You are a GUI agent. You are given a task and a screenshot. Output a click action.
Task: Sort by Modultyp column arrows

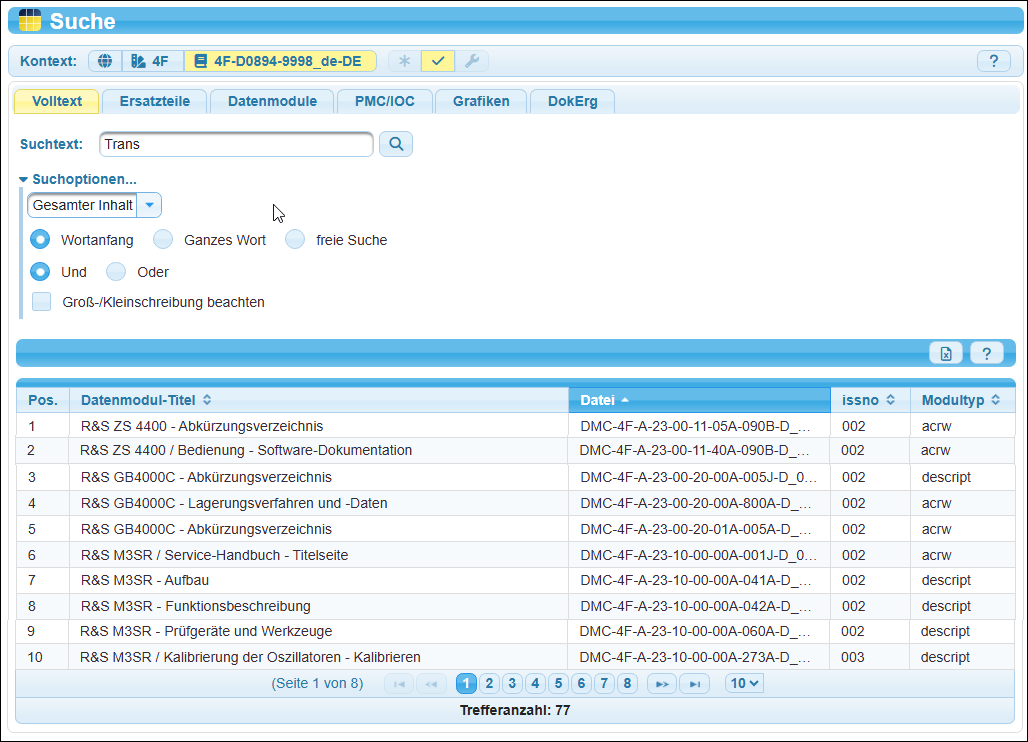pyautogui.click(x=995, y=400)
